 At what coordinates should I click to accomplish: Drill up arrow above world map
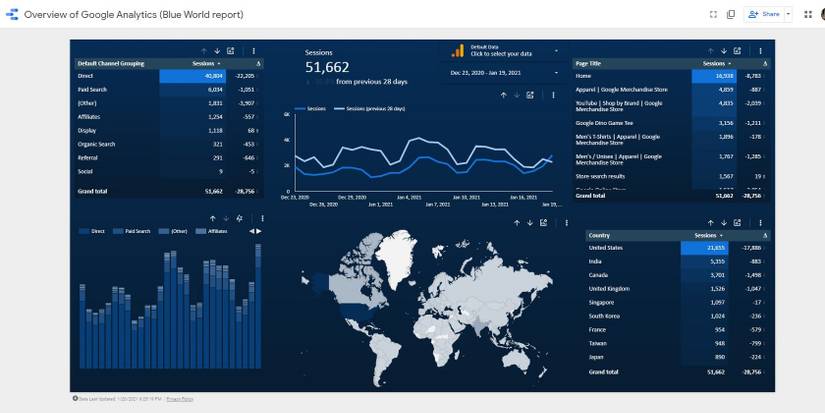coord(517,223)
